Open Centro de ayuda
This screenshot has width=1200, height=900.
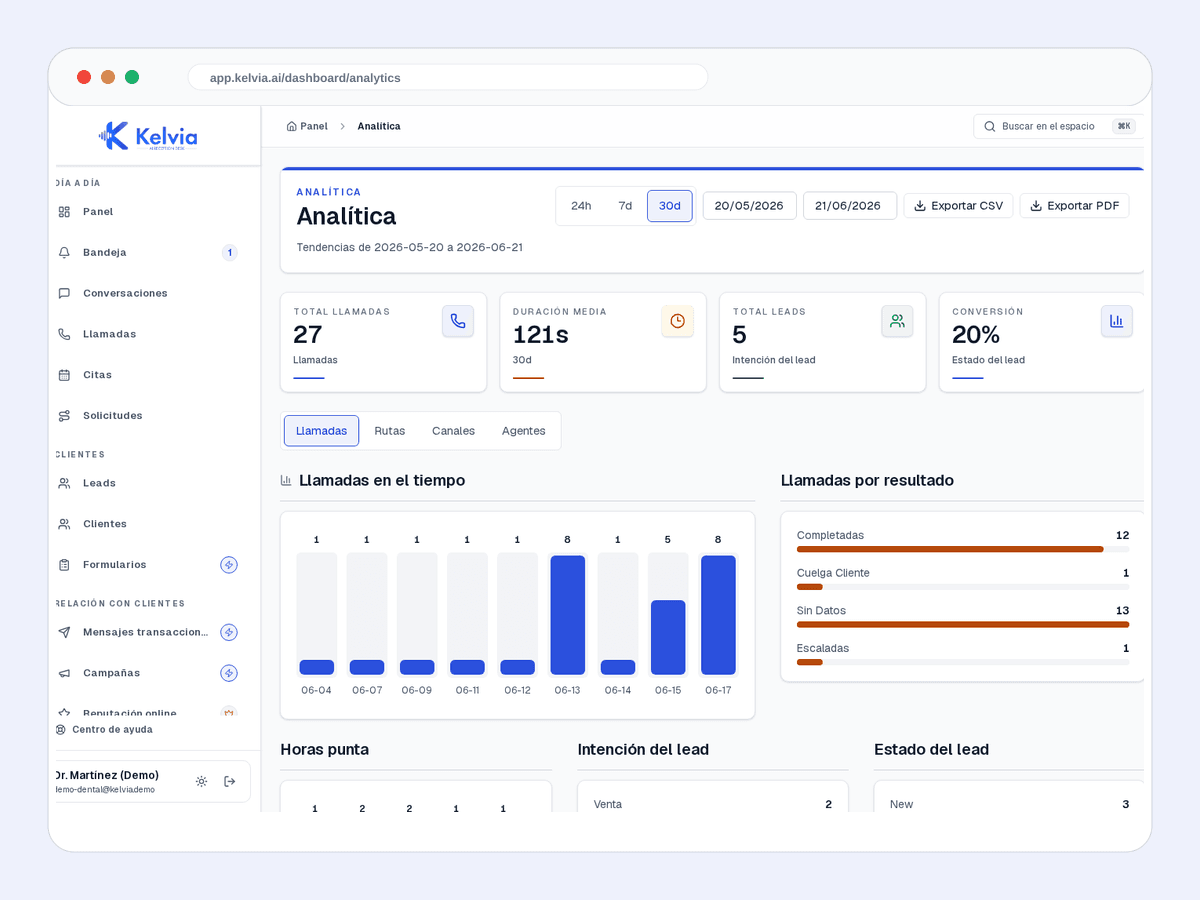coord(104,730)
